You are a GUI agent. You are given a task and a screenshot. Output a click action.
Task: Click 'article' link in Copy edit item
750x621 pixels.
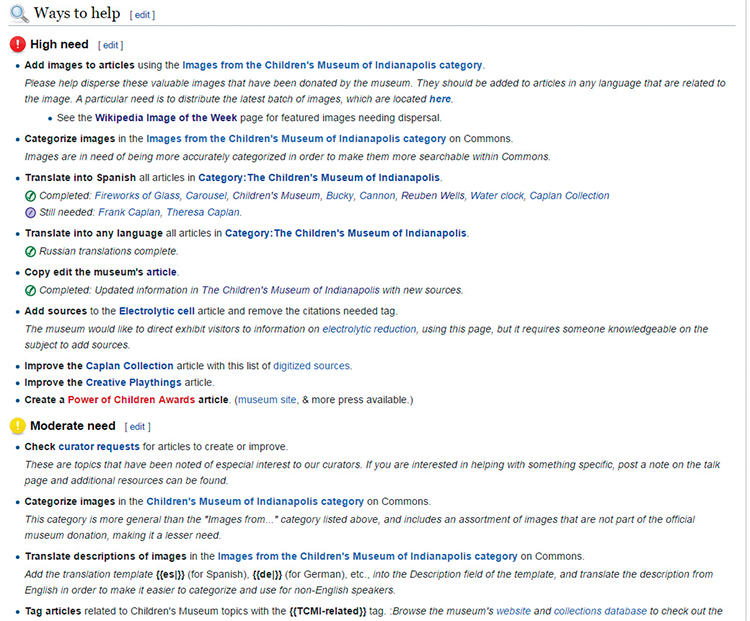(161, 272)
